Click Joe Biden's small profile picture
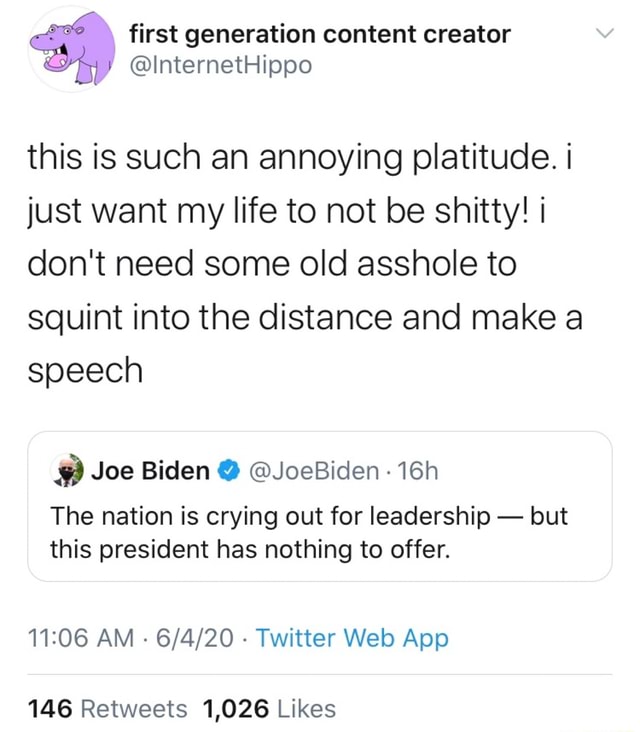The height and width of the screenshot is (732, 640). click(x=68, y=470)
